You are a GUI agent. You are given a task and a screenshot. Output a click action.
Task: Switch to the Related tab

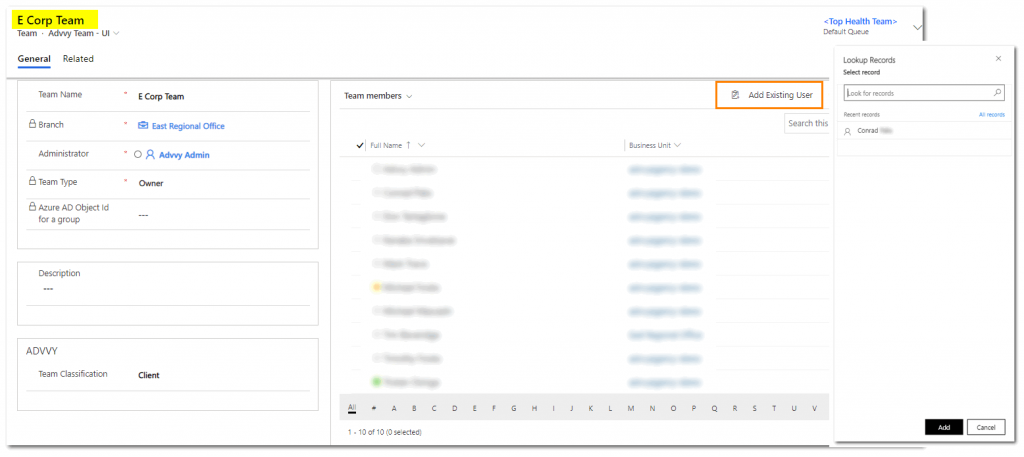[78, 59]
